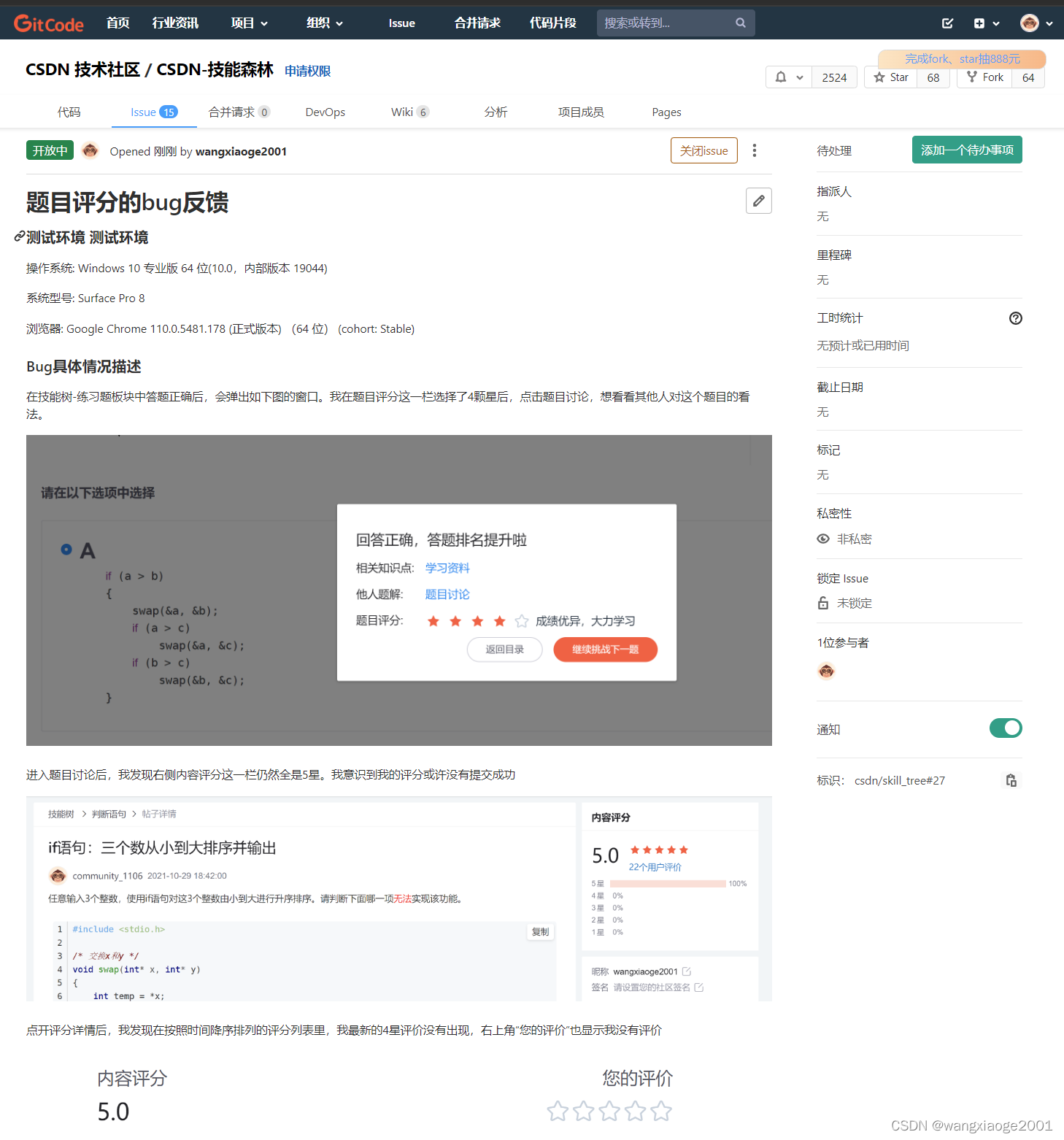This screenshot has width=1064, height=1140.
Task: Open the 您的评价 rating screenshot image
Action: coord(399,1094)
